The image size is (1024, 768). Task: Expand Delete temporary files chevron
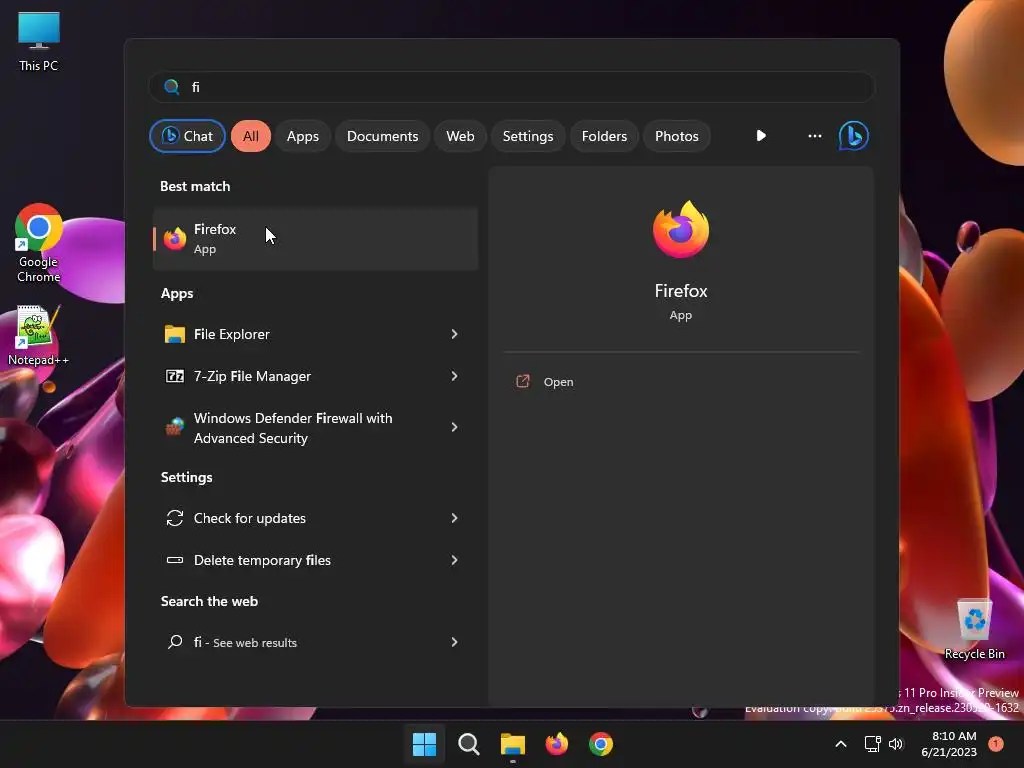(x=455, y=560)
